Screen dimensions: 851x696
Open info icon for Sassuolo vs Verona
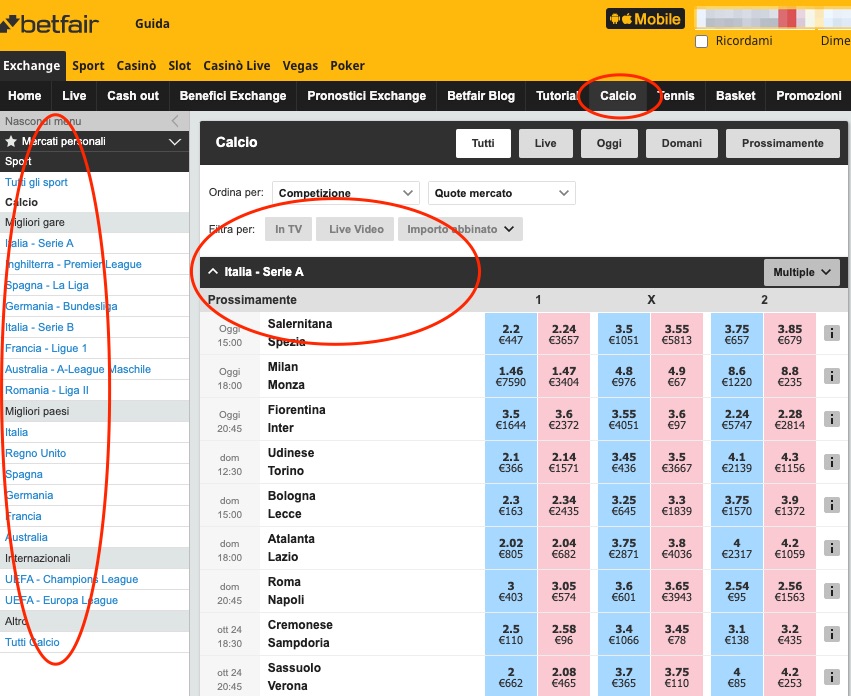(x=831, y=676)
